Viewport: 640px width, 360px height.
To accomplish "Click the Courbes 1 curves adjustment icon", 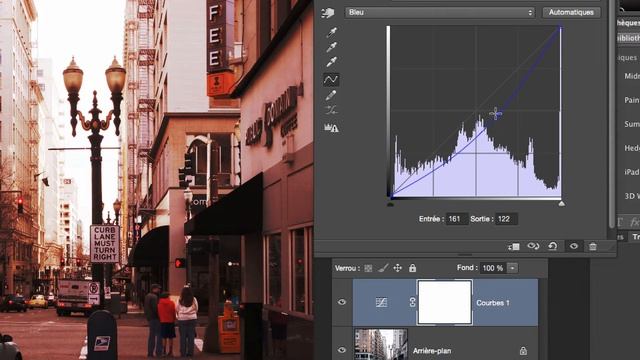I will coord(381,302).
